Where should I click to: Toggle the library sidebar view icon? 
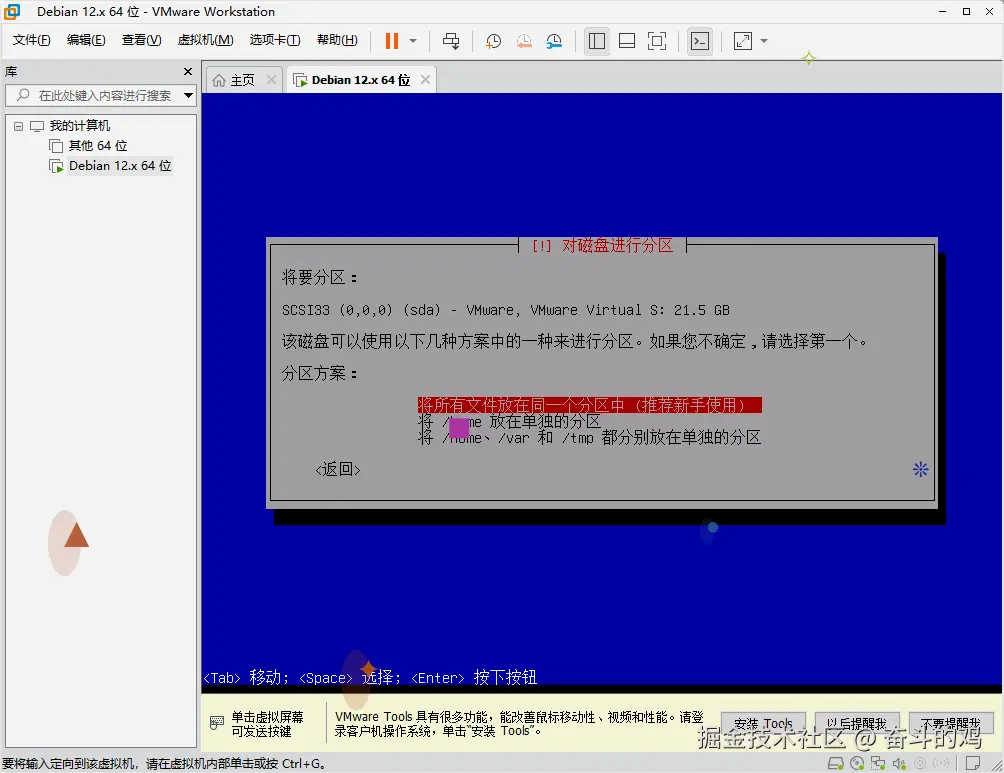tap(597, 41)
